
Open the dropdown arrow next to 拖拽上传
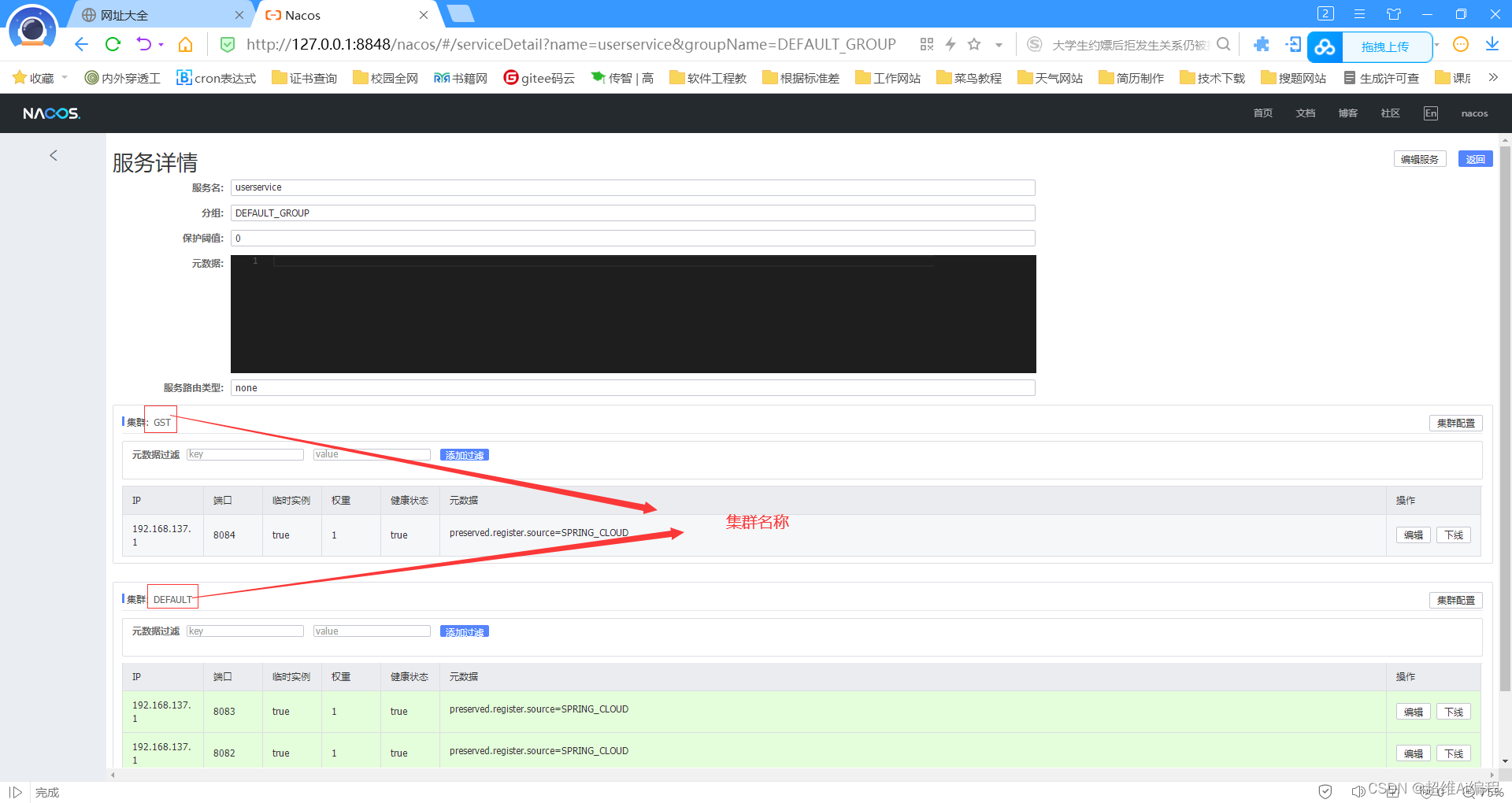pyautogui.click(x=1437, y=45)
